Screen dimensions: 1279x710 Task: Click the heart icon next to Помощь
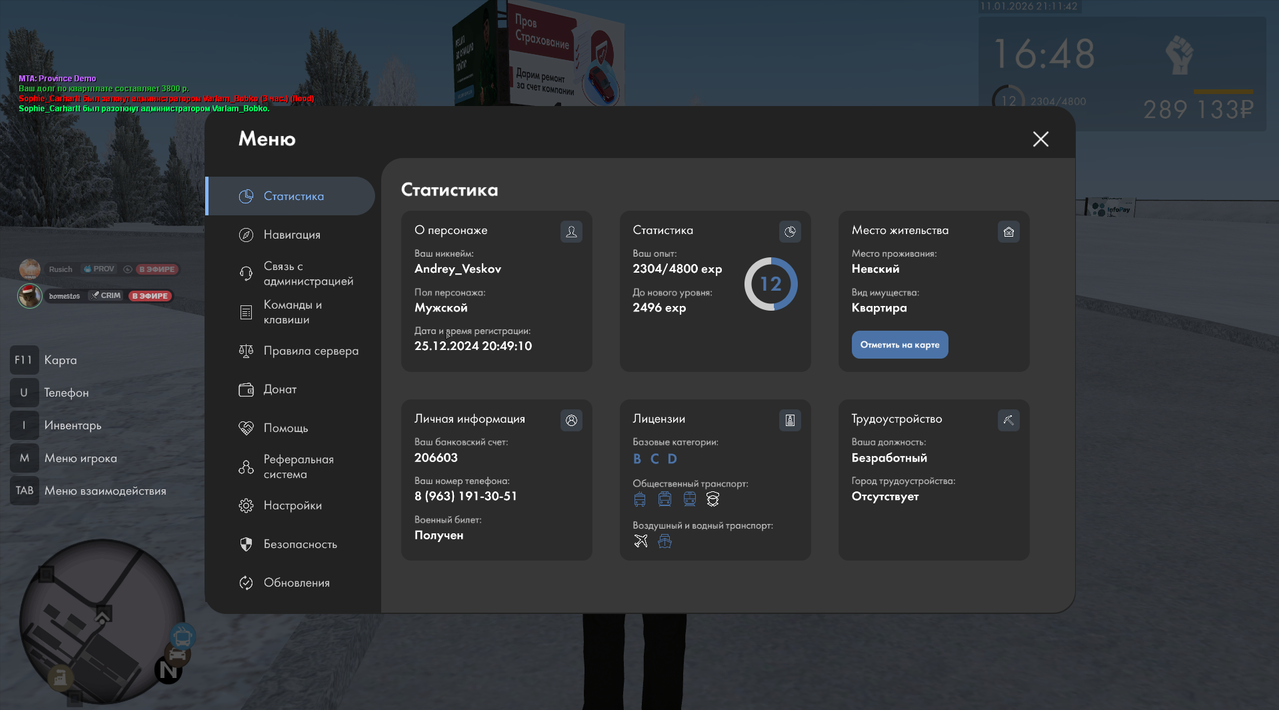pos(246,428)
